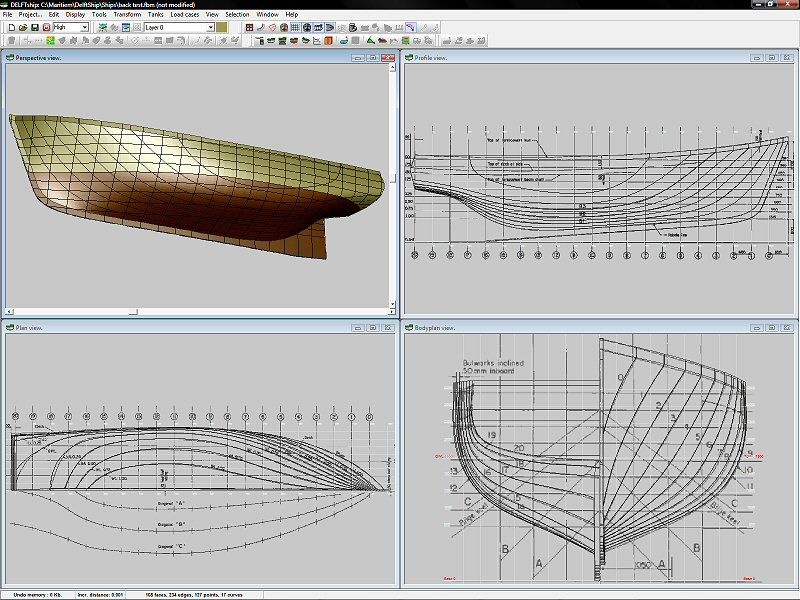Click the Open file folder icon
The height and width of the screenshot is (600, 800).
[22, 28]
